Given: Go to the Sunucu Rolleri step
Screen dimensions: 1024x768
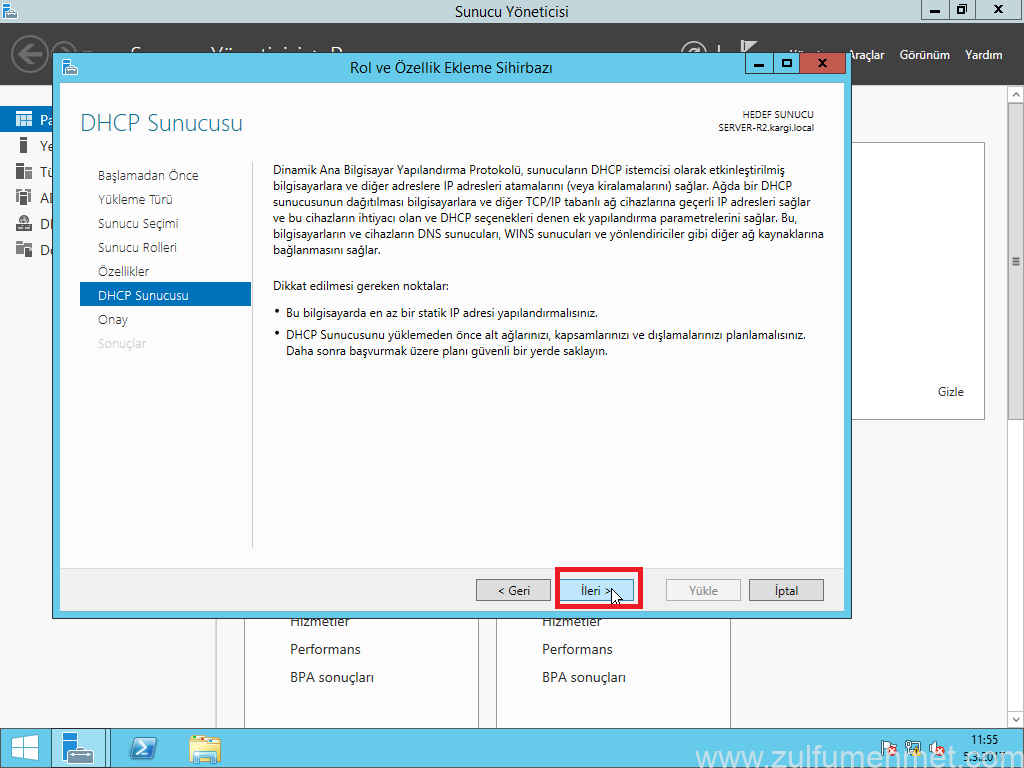Looking at the screenshot, I should tap(137, 247).
